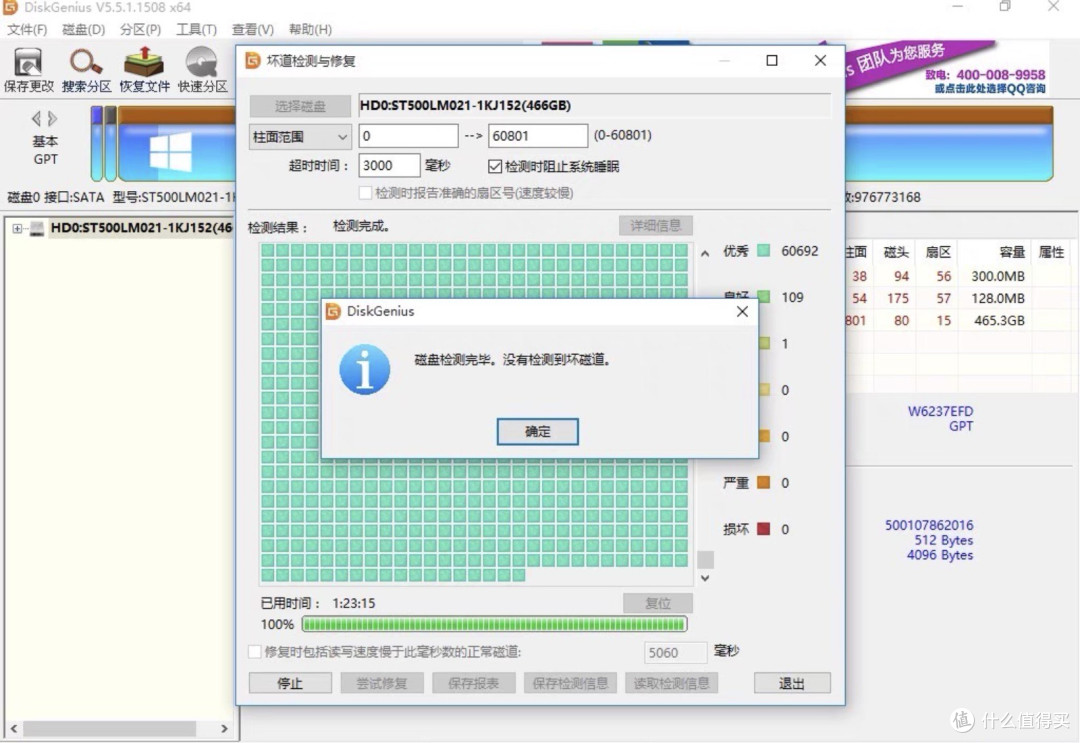
Task: Click Save Detection Info (保存检测信息) button
Action: [570, 683]
